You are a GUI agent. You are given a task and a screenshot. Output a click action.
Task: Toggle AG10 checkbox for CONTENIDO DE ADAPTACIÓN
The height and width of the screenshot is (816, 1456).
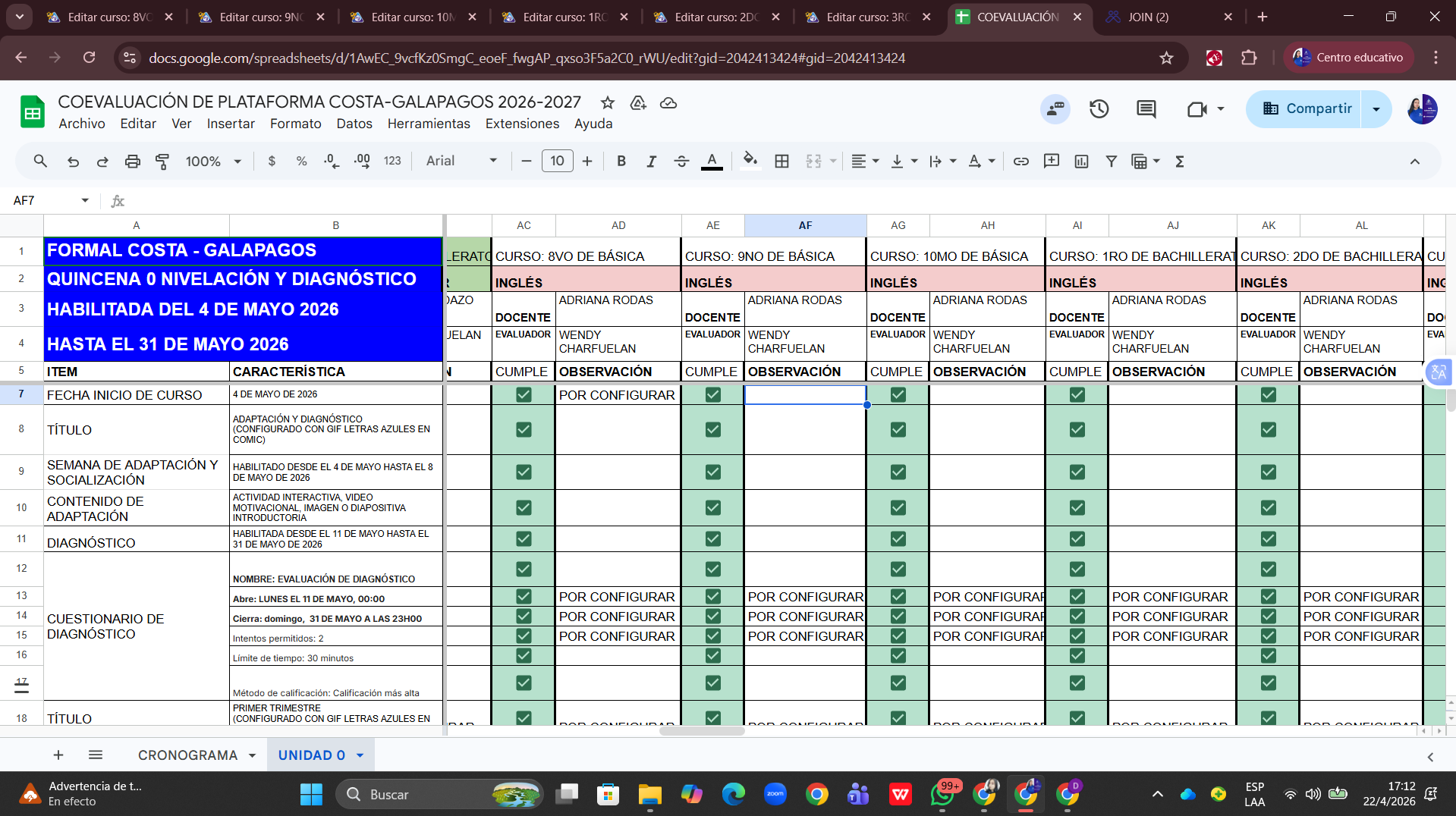pos(898,507)
